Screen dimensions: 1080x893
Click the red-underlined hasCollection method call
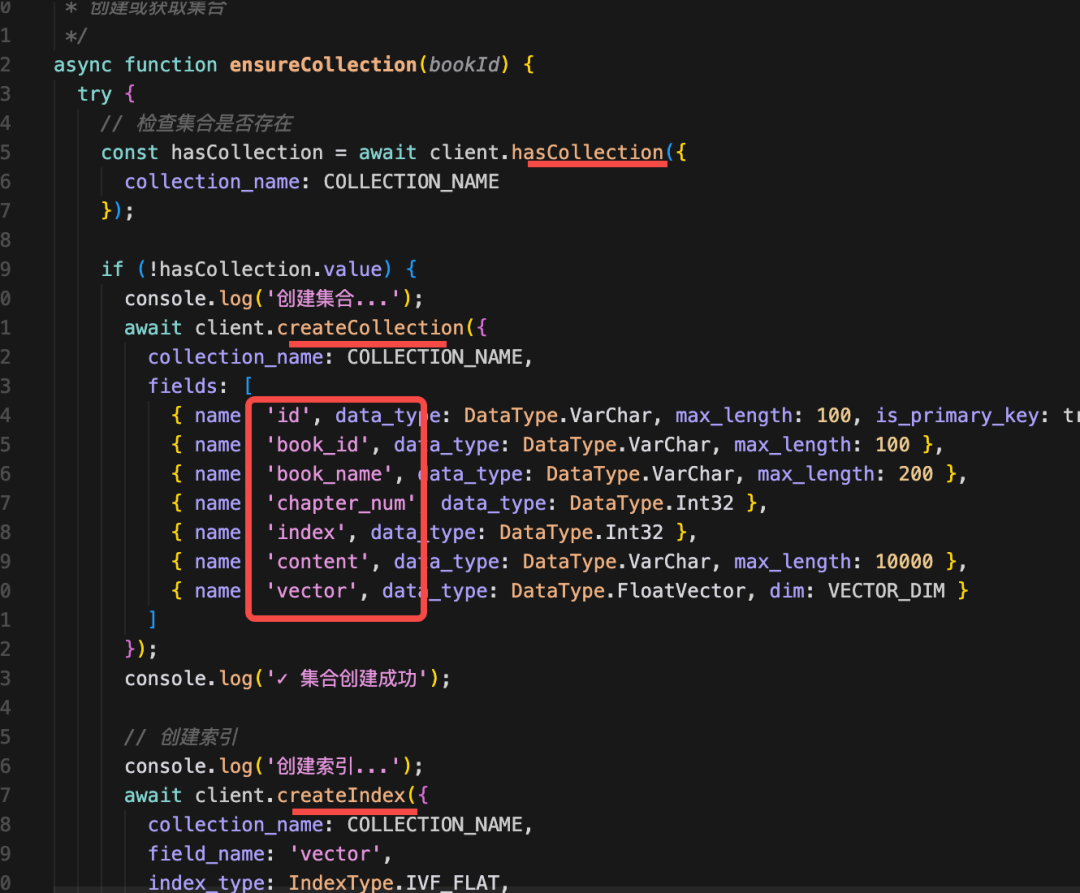[x=588, y=152]
